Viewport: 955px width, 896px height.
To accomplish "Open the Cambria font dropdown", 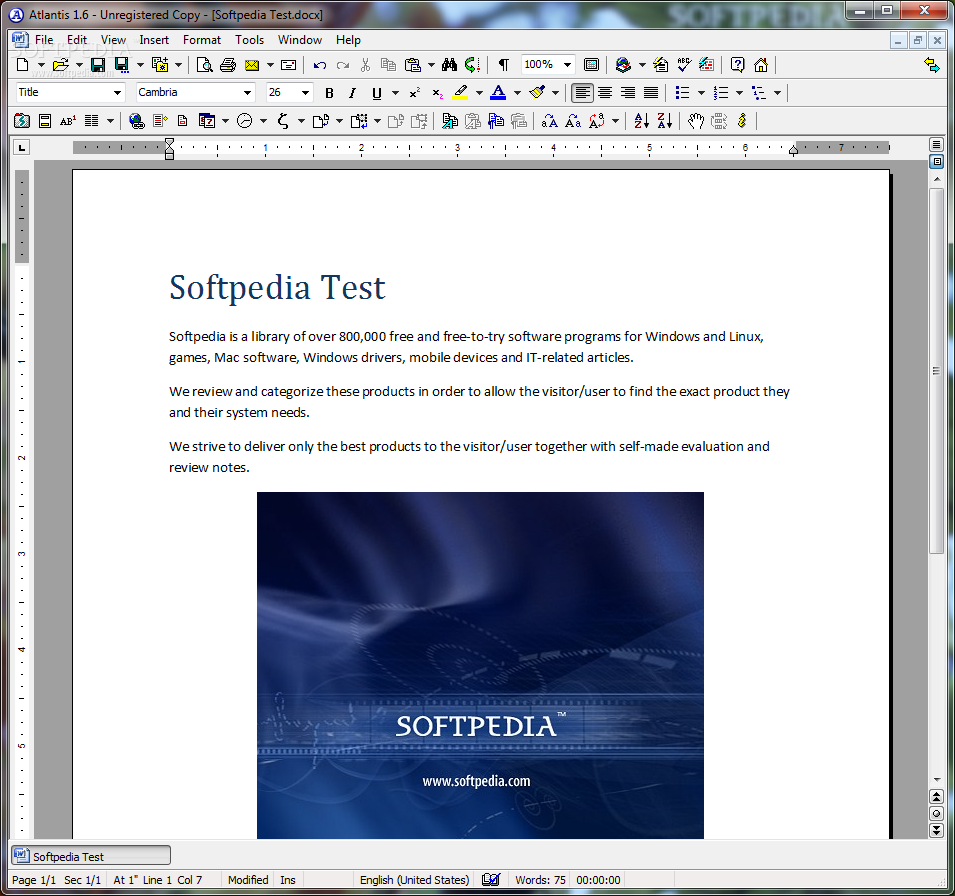I will pos(247,93).
